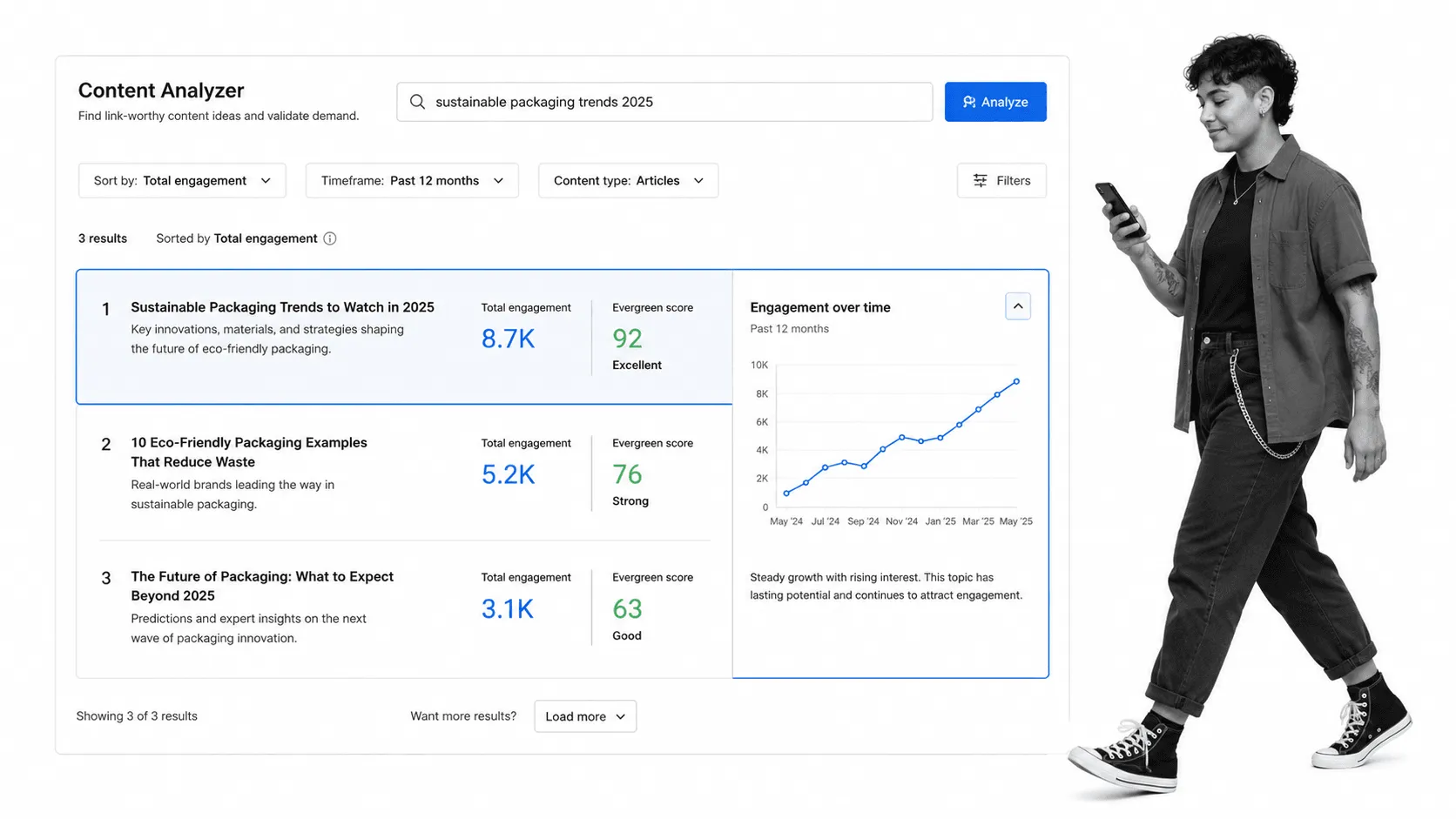Focus the sustainable packaging trends search field
This screenshot has width=1456, height=819.
[x=664, y=102]
